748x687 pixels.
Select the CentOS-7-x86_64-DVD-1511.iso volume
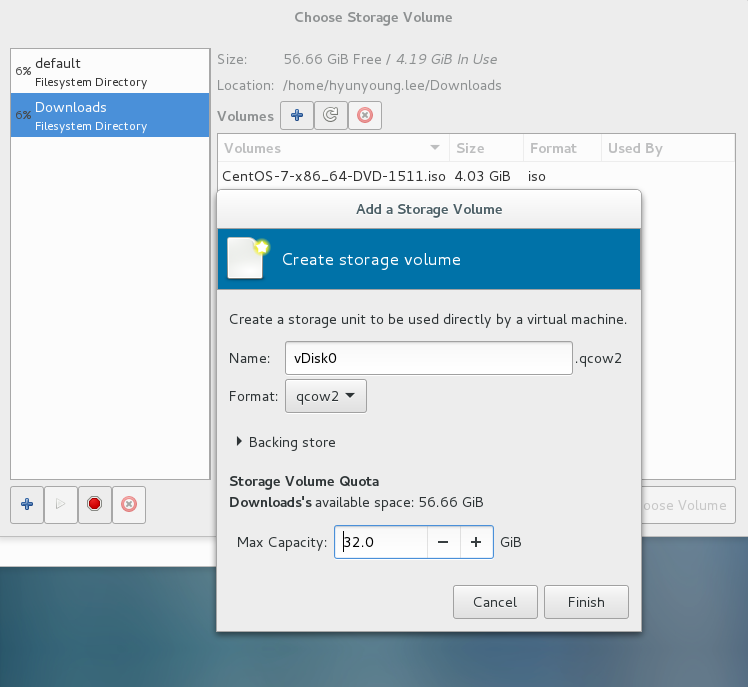pos(333,177)
